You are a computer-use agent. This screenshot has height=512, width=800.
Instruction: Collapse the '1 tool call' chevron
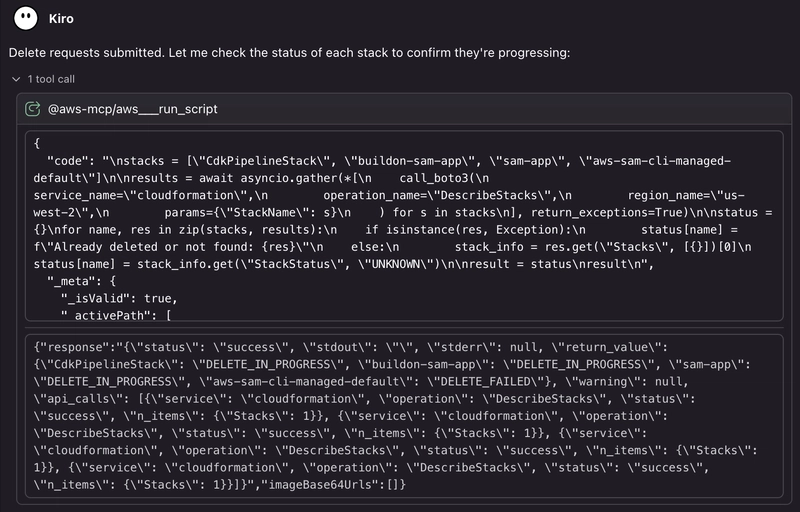click(x=16, y=79)
